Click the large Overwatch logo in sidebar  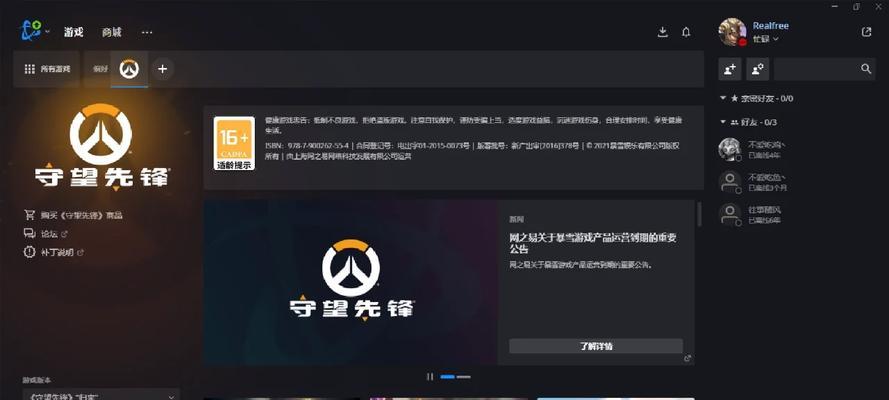101,146
